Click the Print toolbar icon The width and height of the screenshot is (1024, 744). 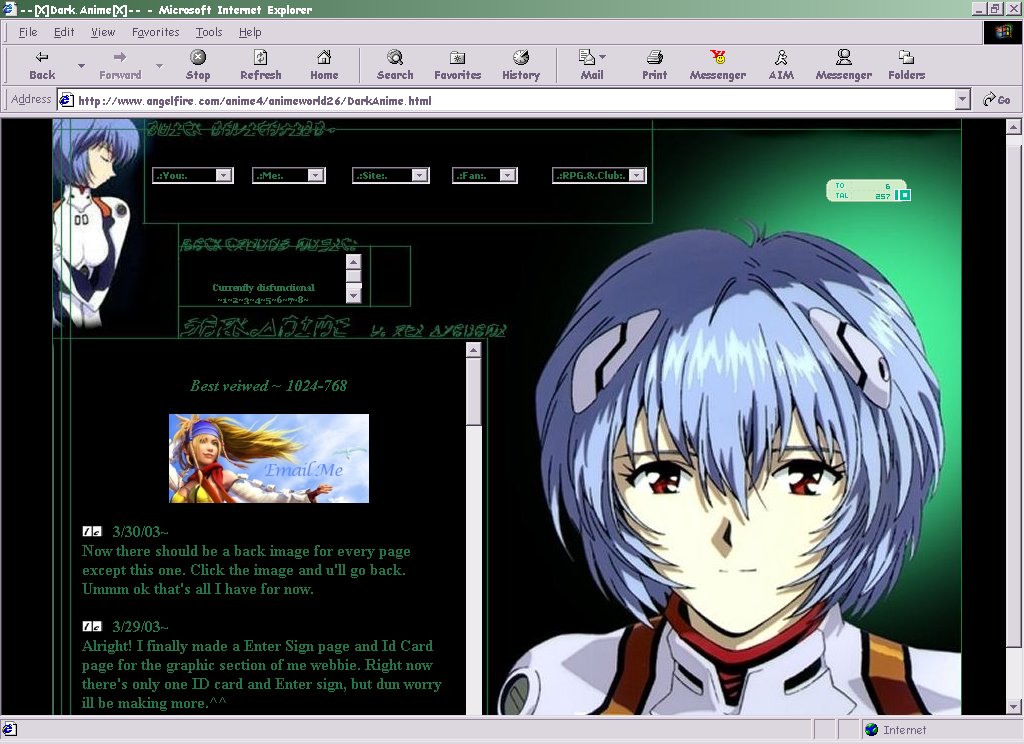(x=655, y=58)
